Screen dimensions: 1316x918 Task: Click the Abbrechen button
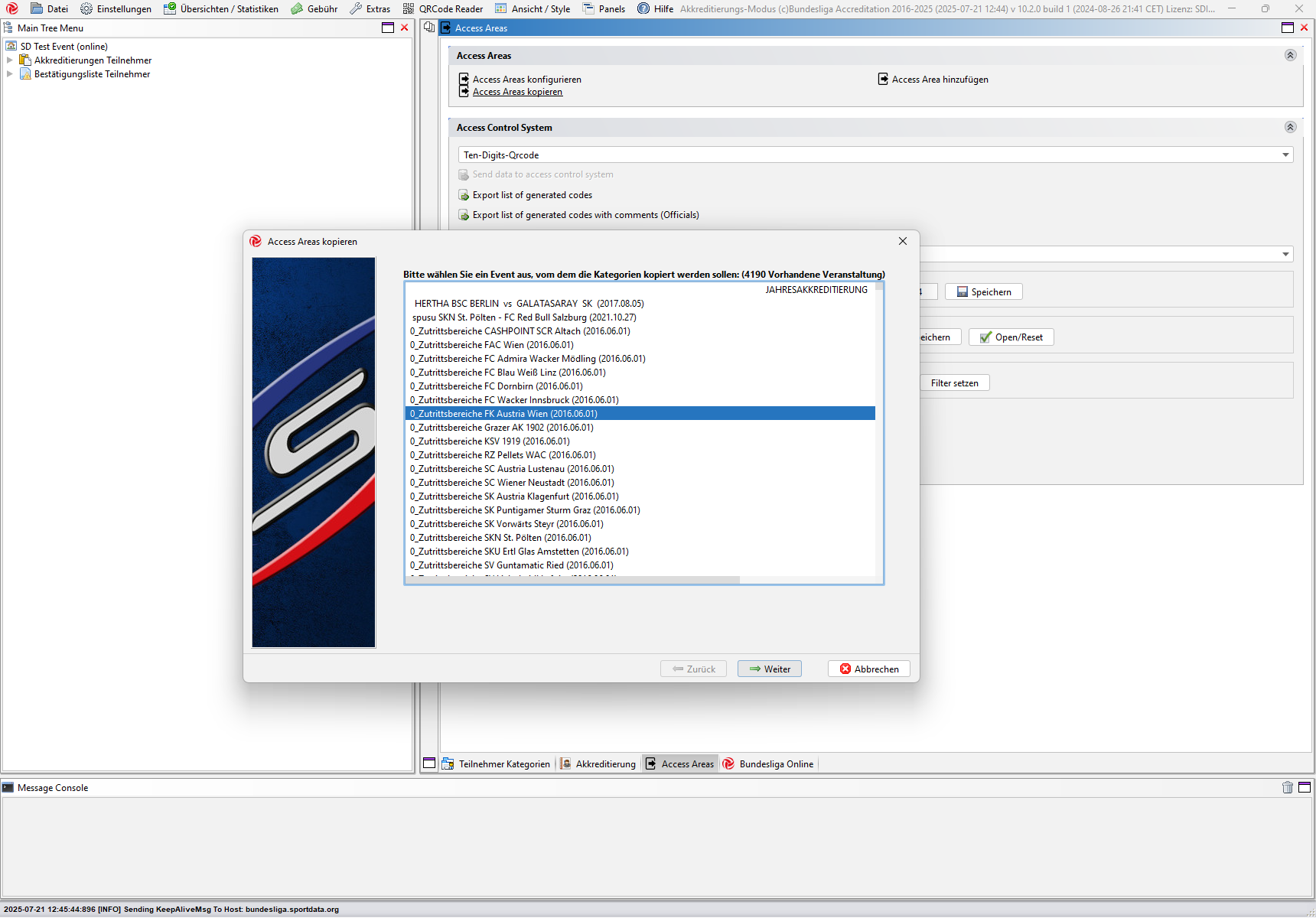point(868,669)
